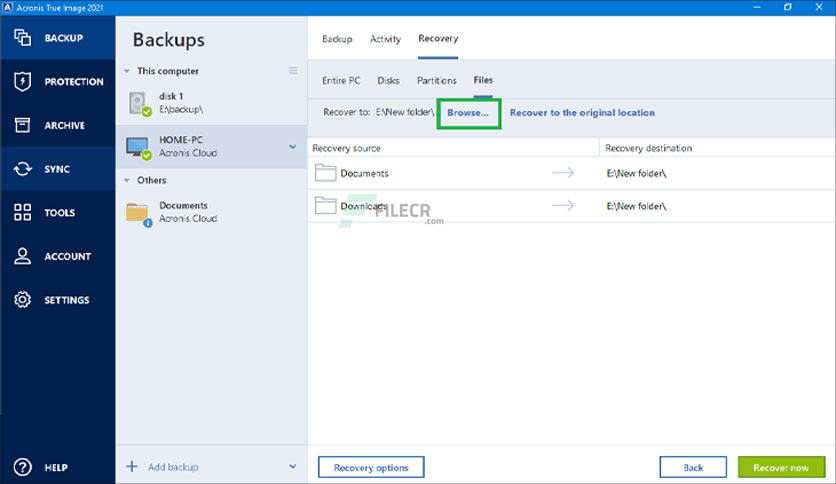Screen dimensions: 836x484
Task: Select the Downloads recovery source row
Action: [572, 206]
